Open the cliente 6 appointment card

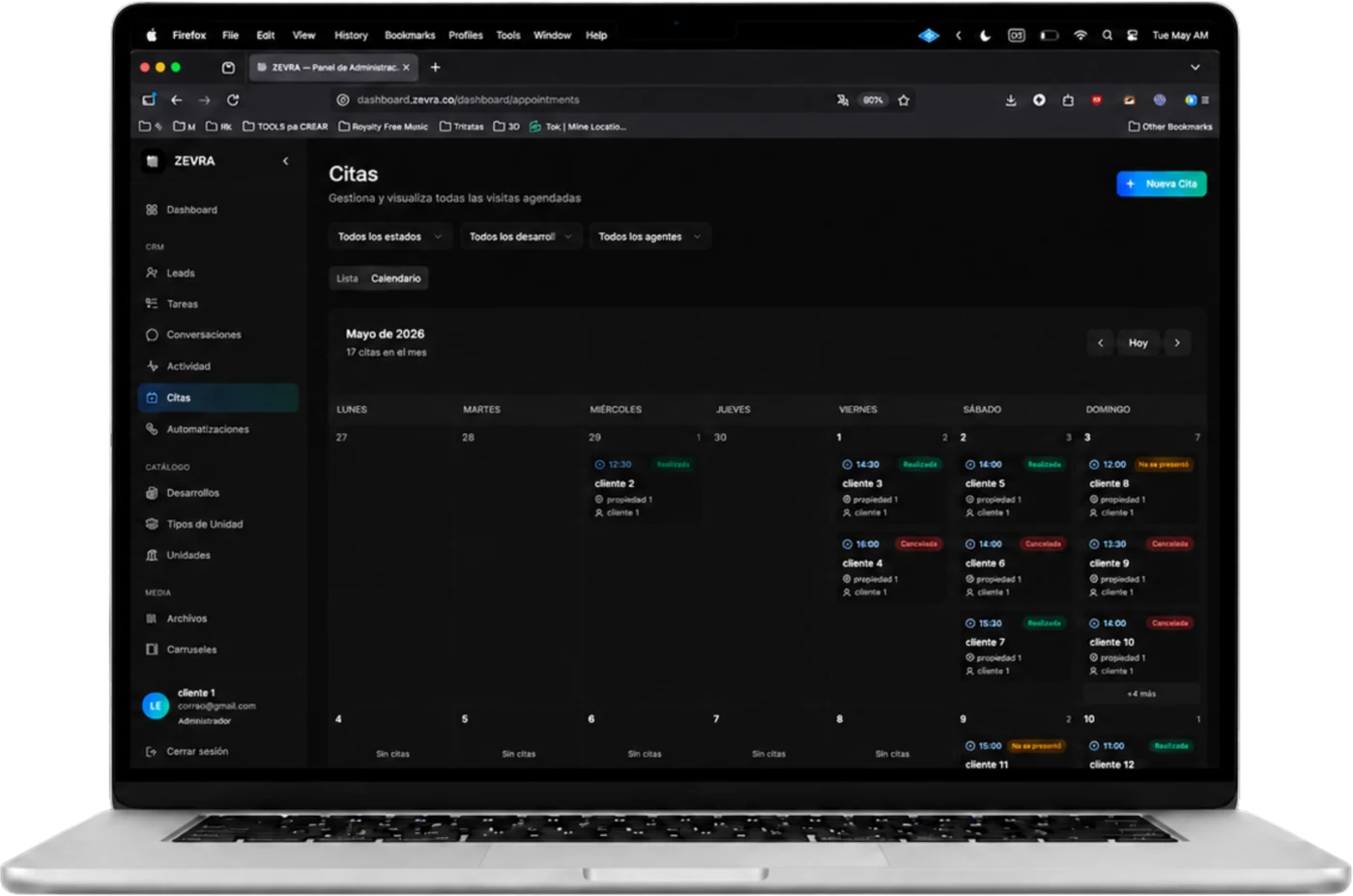[1015, 567]
